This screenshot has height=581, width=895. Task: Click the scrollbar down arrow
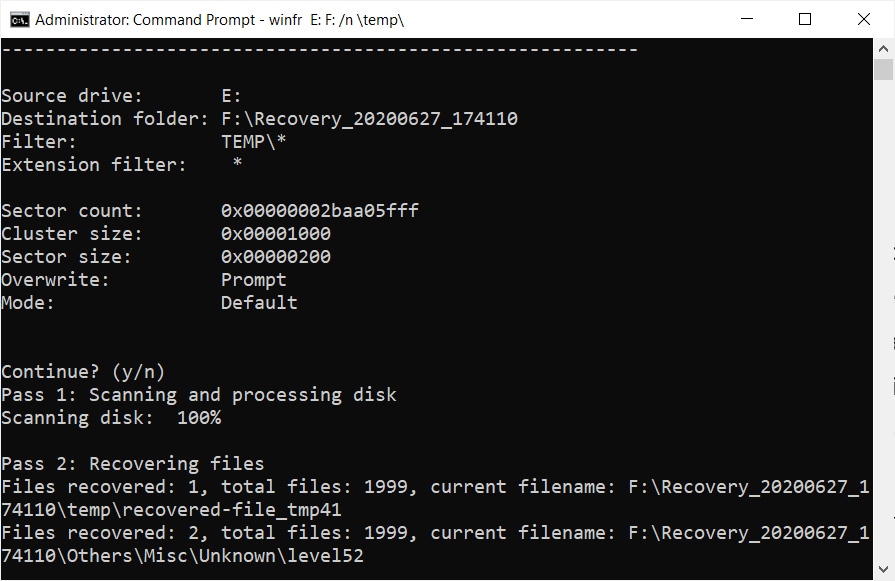coord(883,571)
